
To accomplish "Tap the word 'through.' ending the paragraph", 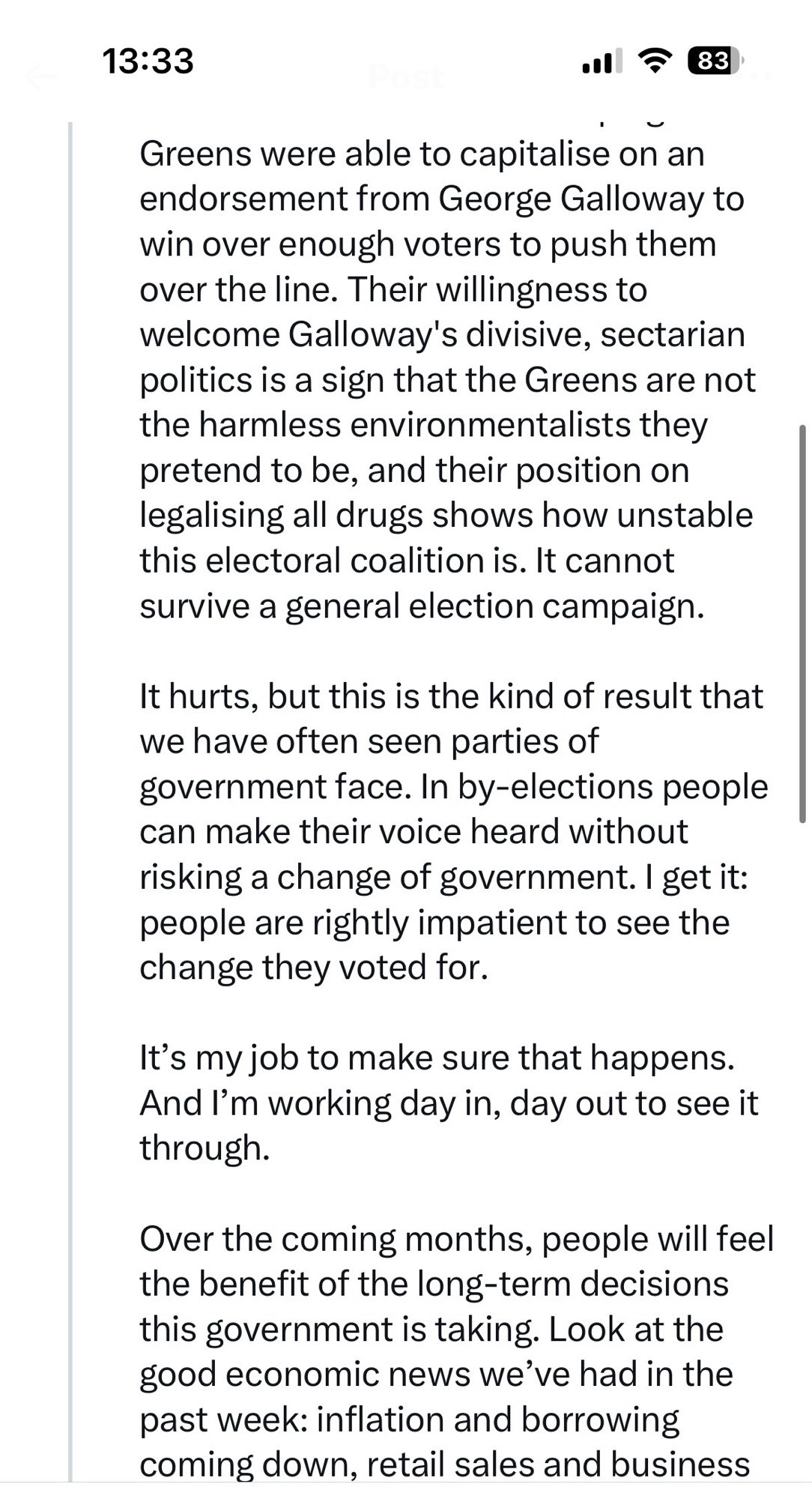I will pos(204,1148).
